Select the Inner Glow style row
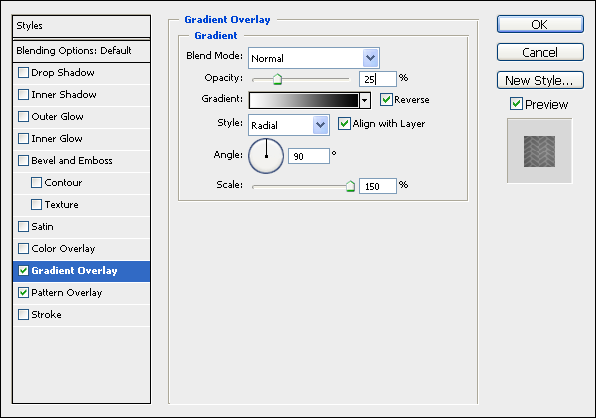Image resolution: width=596 pixels, height=418 pixels. (x=81, y=139)
